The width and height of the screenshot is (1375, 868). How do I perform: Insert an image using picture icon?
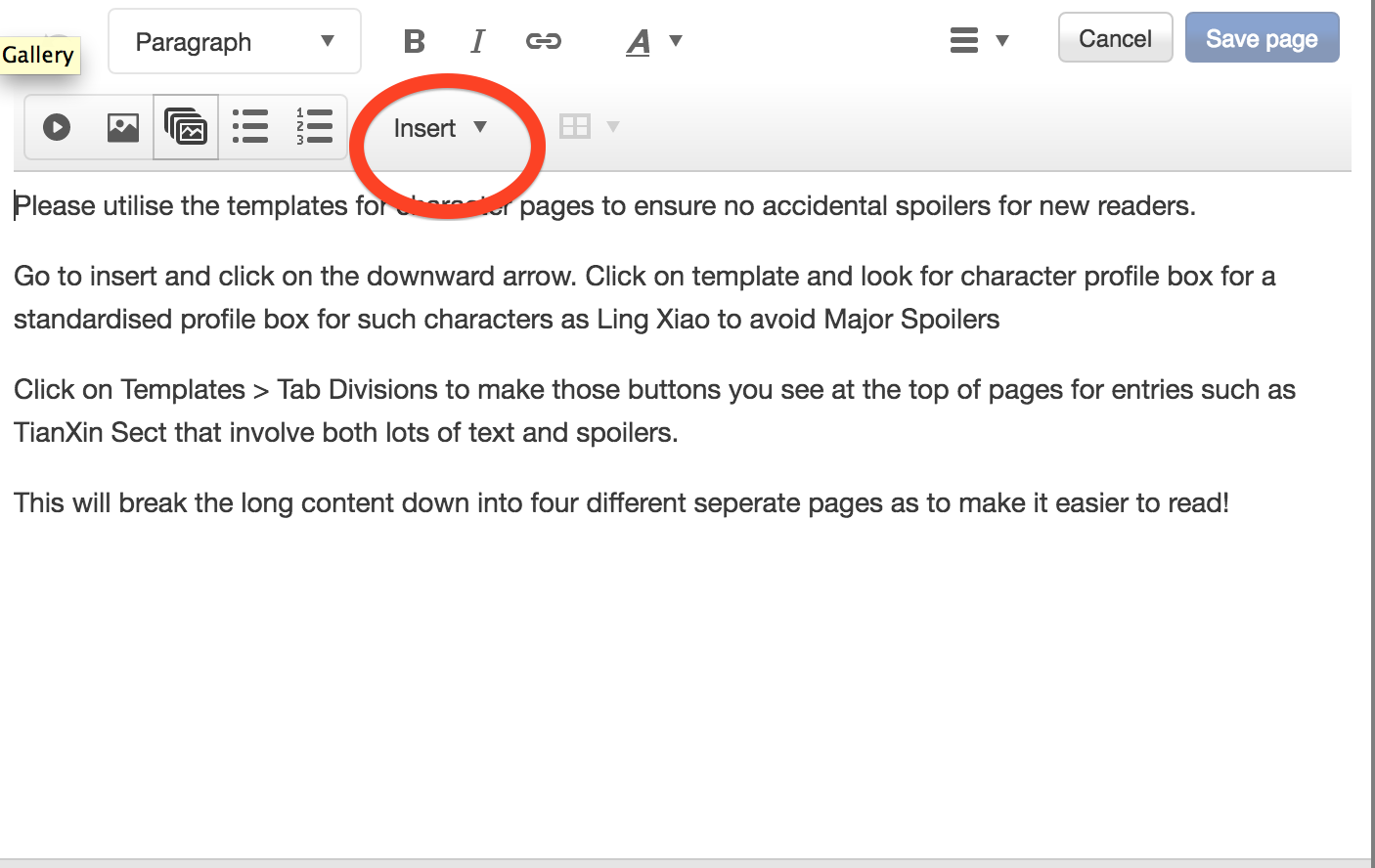coord(122,127)
